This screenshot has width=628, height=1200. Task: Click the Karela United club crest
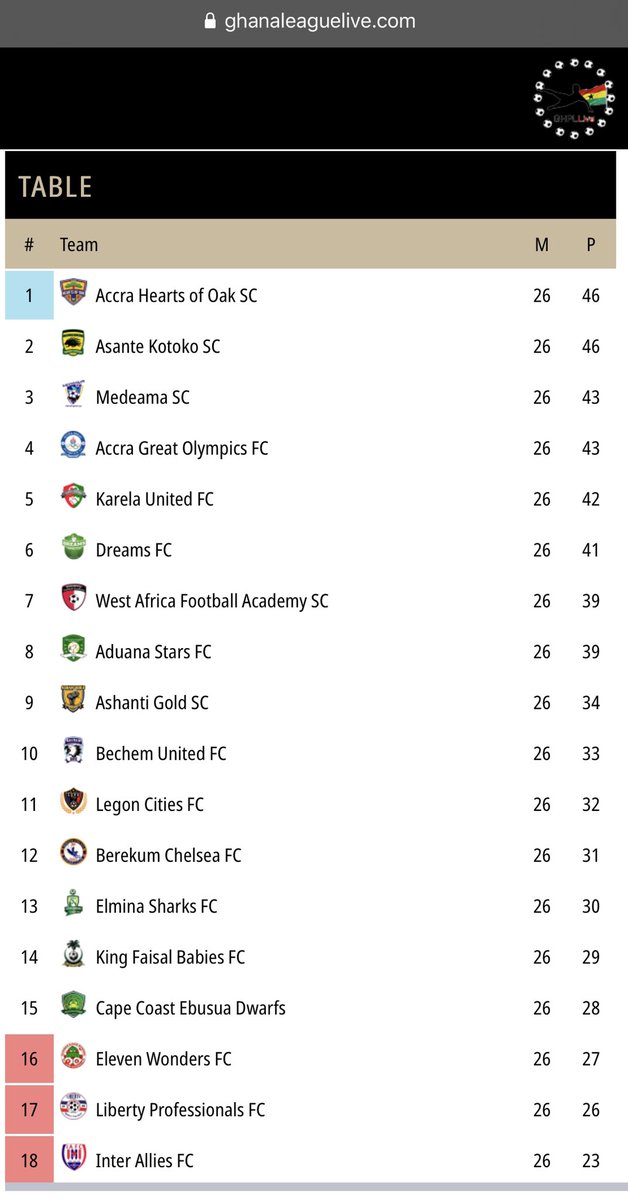(x=73, y=497)
